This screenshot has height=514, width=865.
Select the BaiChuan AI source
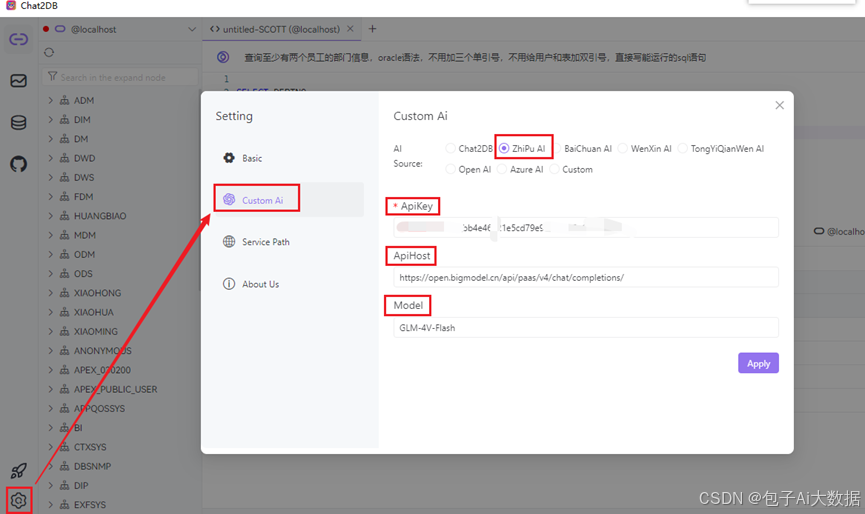pyautogui.click(x=557, y=148)
